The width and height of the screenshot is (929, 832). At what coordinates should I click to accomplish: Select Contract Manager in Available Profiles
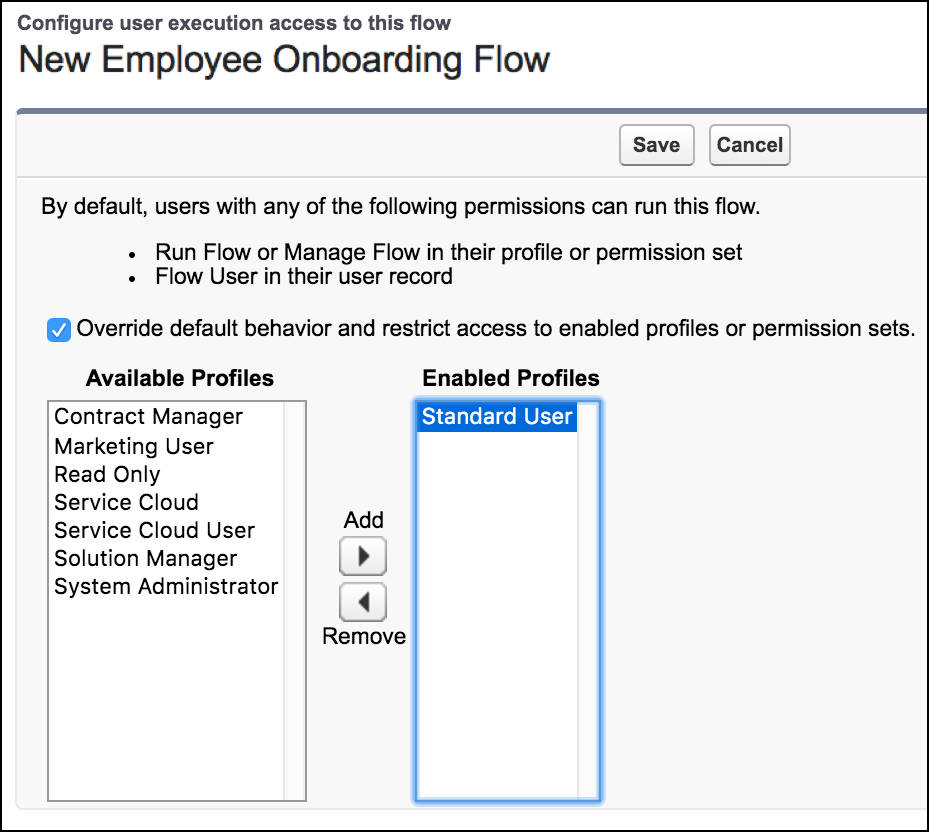(x=148, y=417)
